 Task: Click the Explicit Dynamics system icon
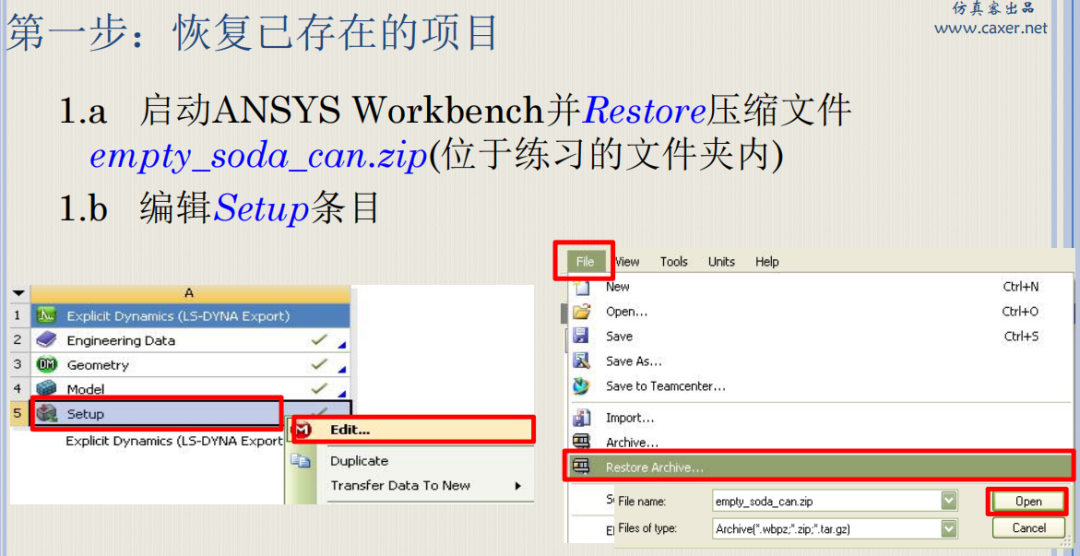point(46,317)
